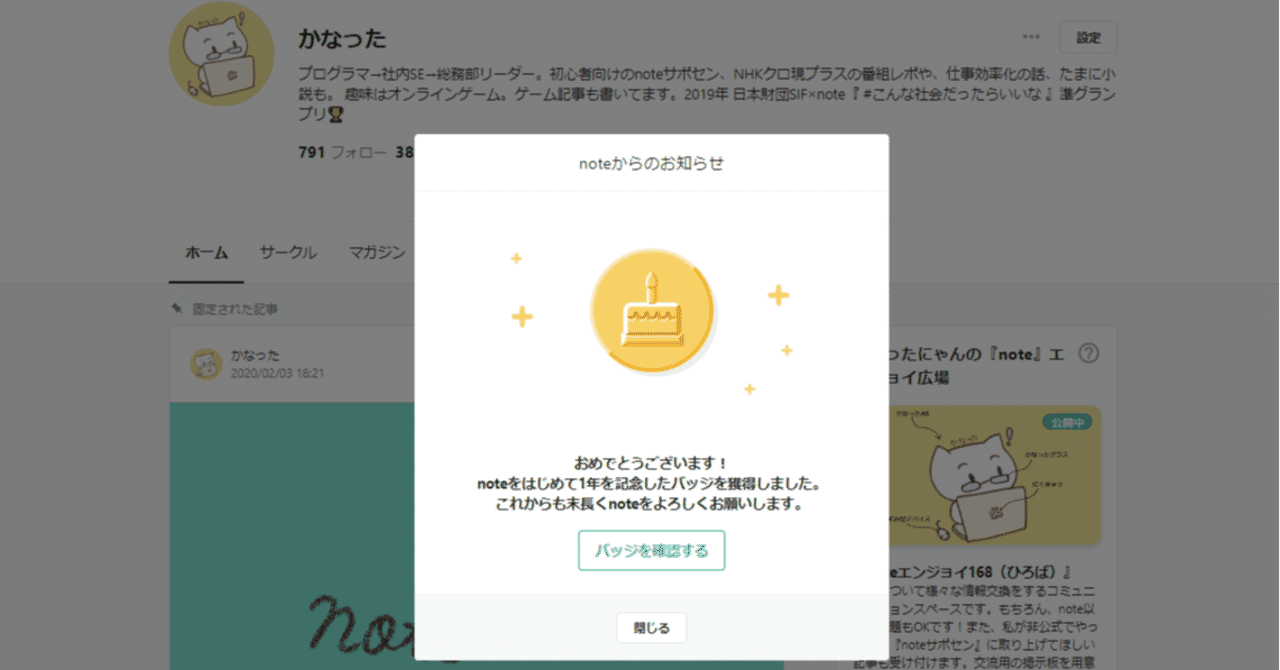Click the 固定された記事 label
Viewport: 1280px width, 670px height.
click(235, 309)
